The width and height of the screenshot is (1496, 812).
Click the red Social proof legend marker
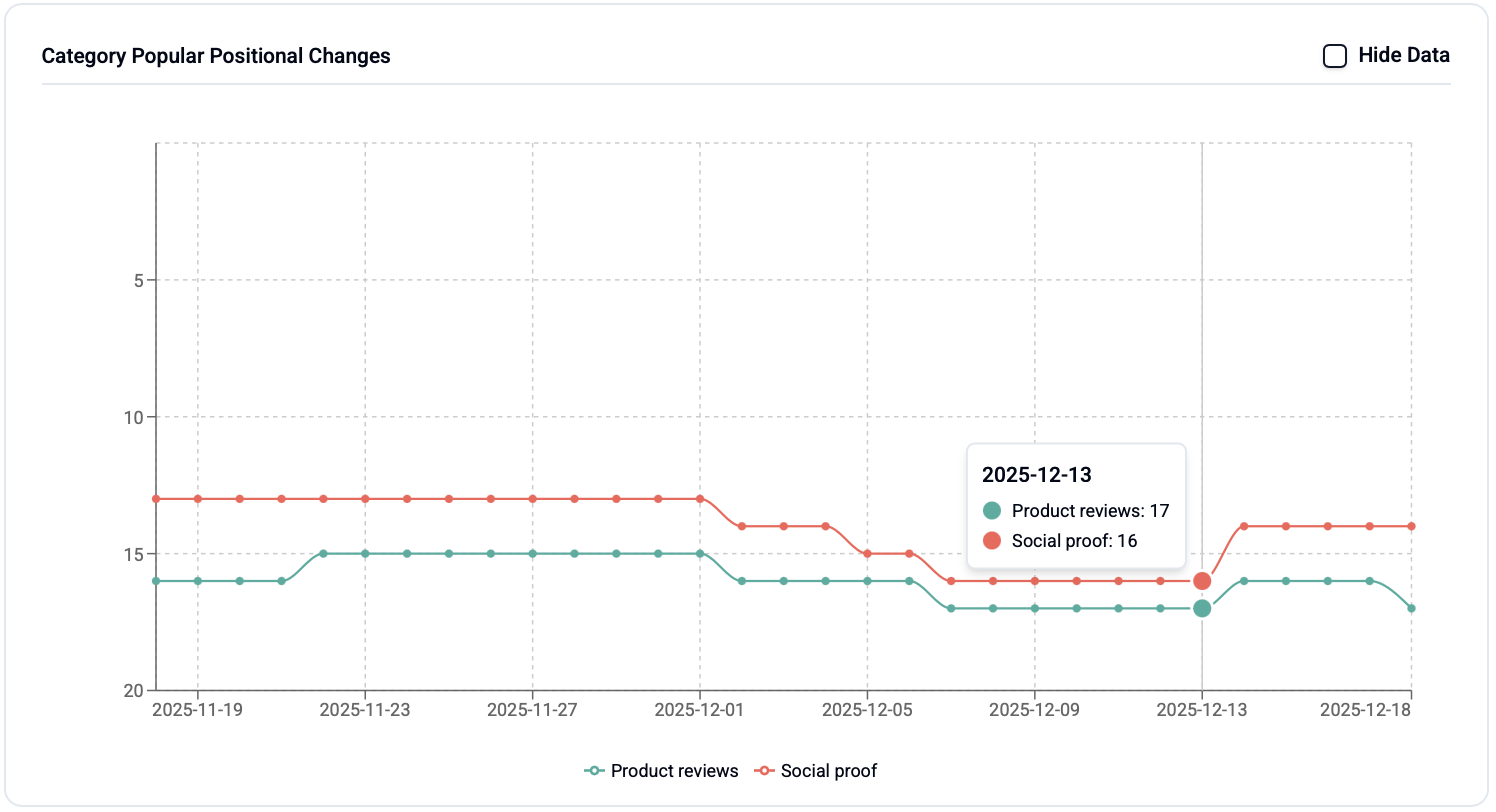(x=765, y=771)
